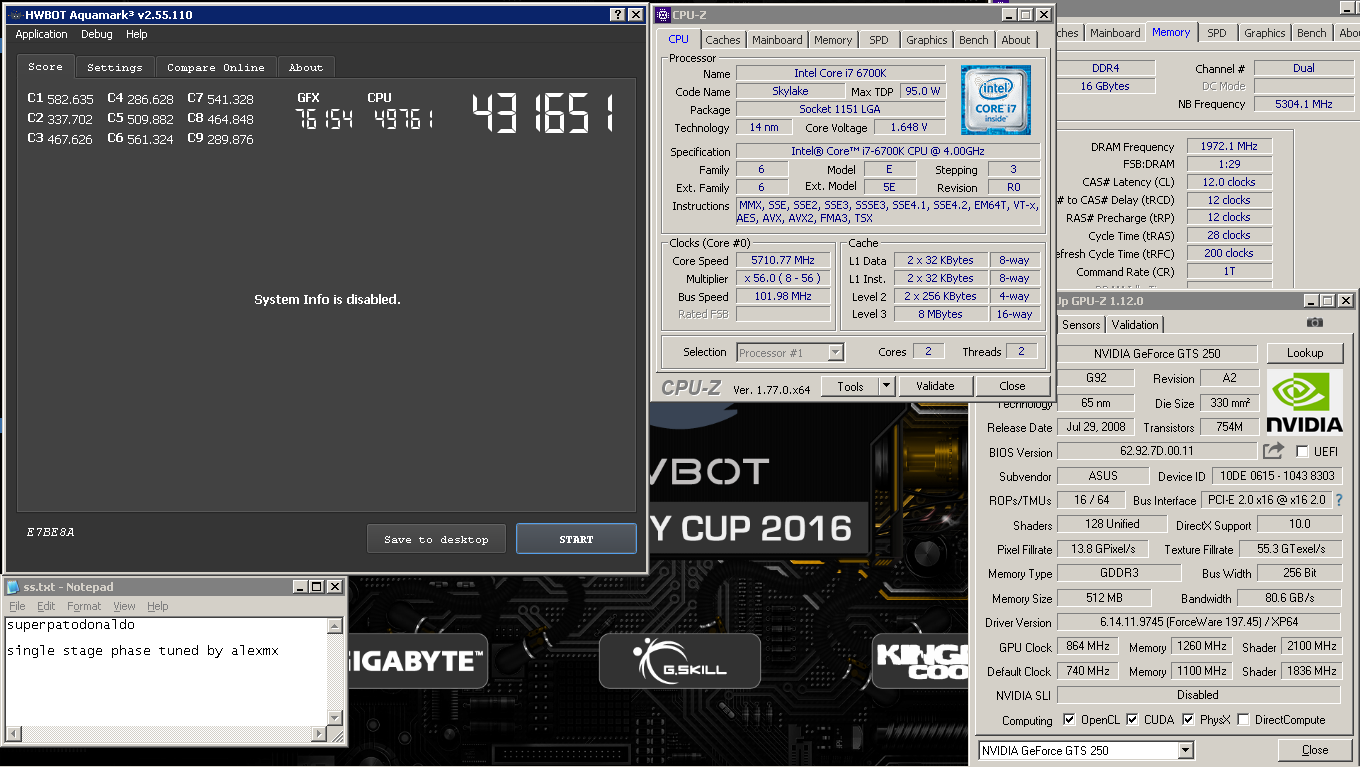Click the NVIDIA logo in GPU-Z
1360x768 pixels.
[x=1304, y=402]
